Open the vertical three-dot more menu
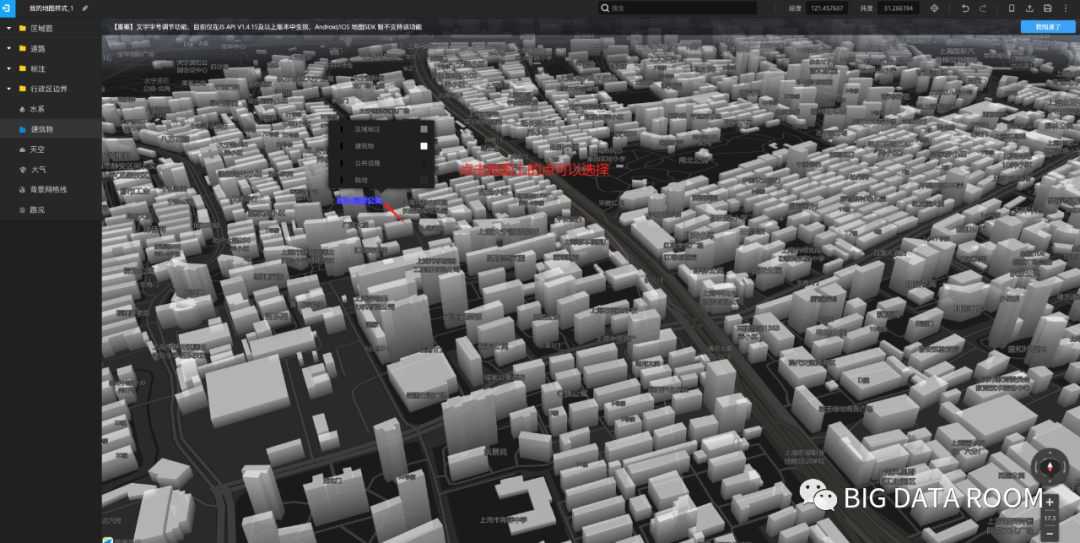Image resolution: width=1080 pixels, height=543 pixels. tap(1066, 8)
